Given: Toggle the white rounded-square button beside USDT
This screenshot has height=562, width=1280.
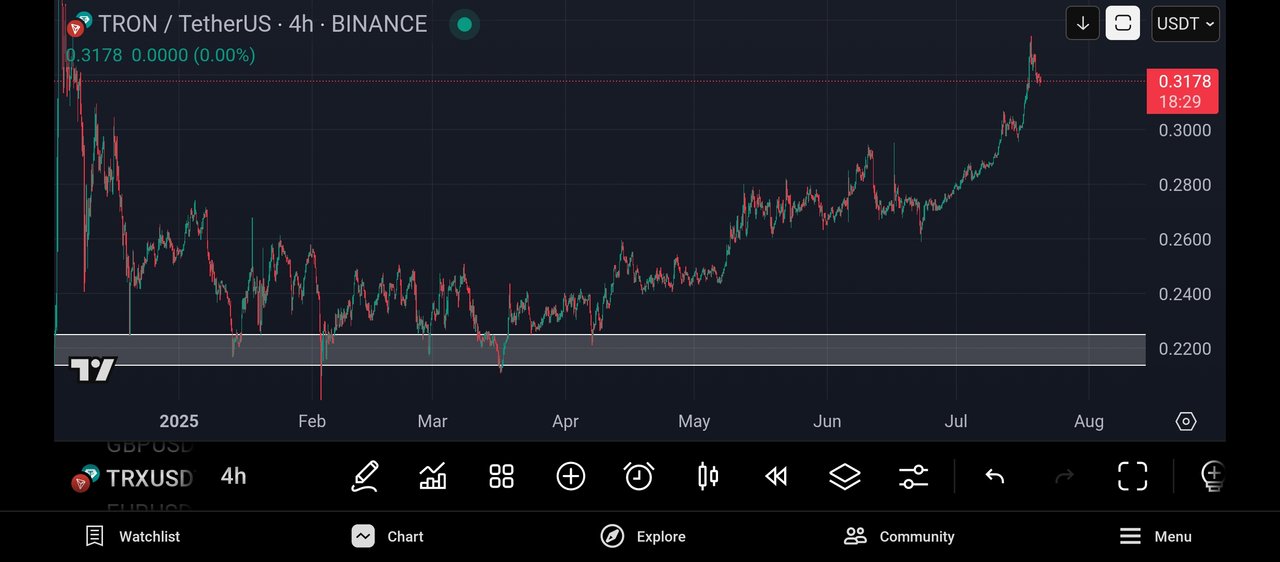Looking at the screenshot, I should (1123, 23).
